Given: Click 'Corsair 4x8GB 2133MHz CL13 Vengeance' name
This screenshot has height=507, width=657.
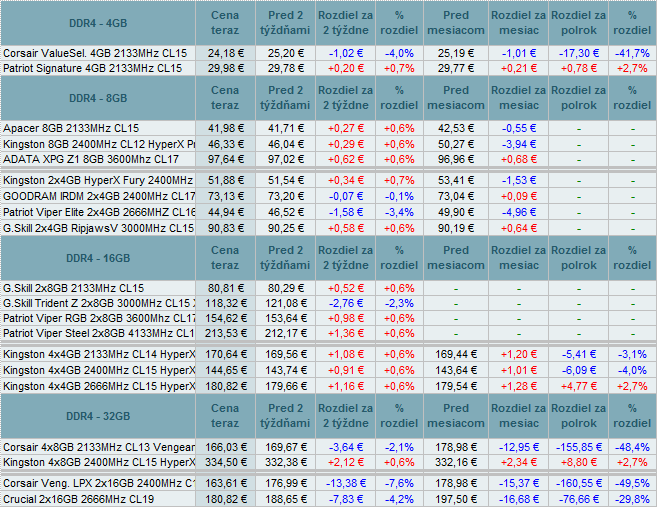Looking at the screenshot, I should [99, 447].
